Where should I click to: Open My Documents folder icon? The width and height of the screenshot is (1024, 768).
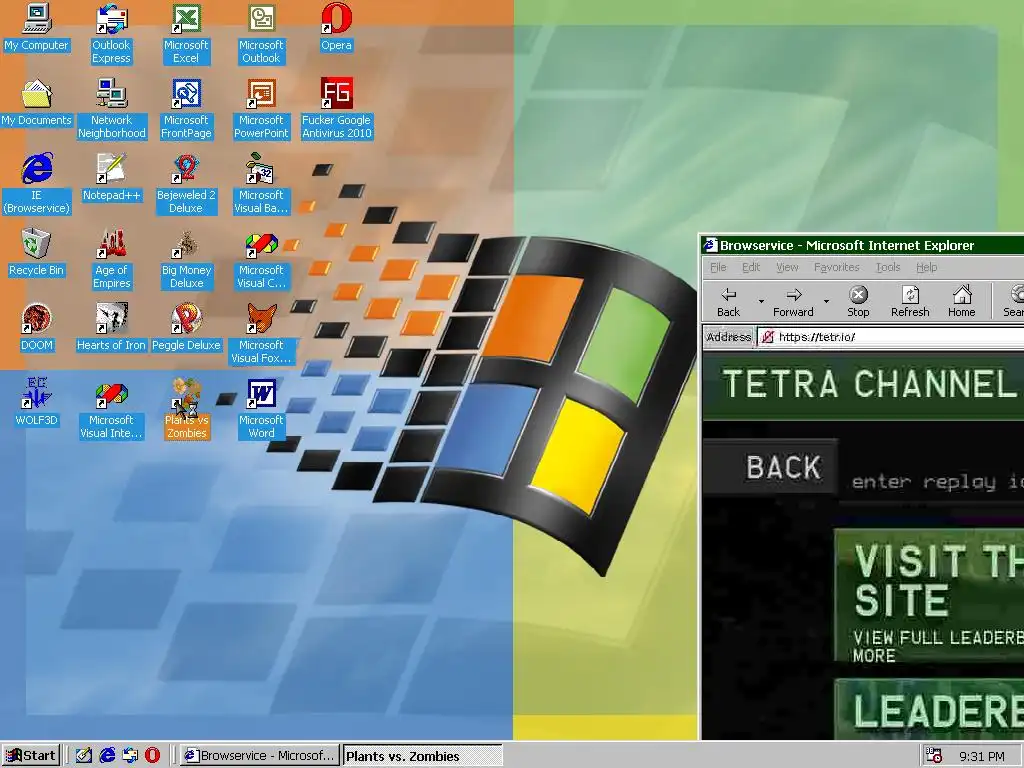37,103
